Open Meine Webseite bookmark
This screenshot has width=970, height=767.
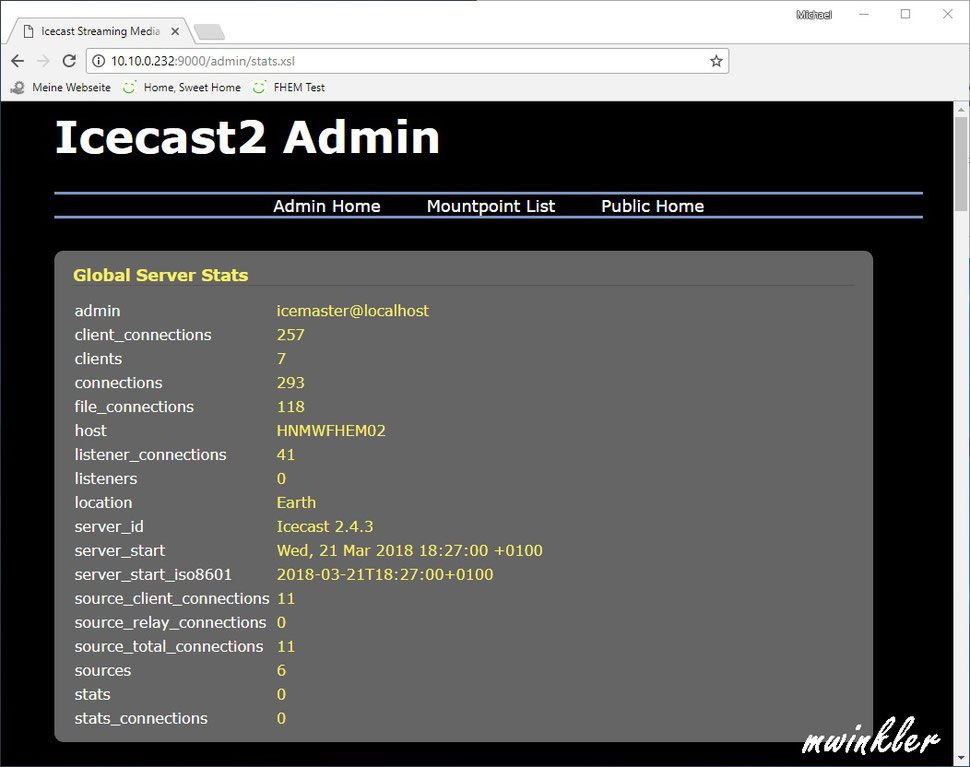point(61,87)
